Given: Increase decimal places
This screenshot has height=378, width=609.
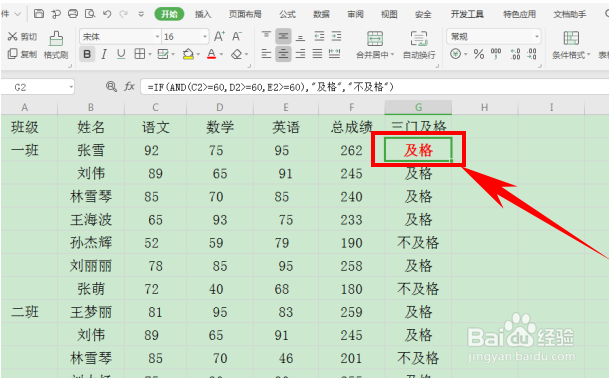Looking at the screenshot, I should point(515,54).
